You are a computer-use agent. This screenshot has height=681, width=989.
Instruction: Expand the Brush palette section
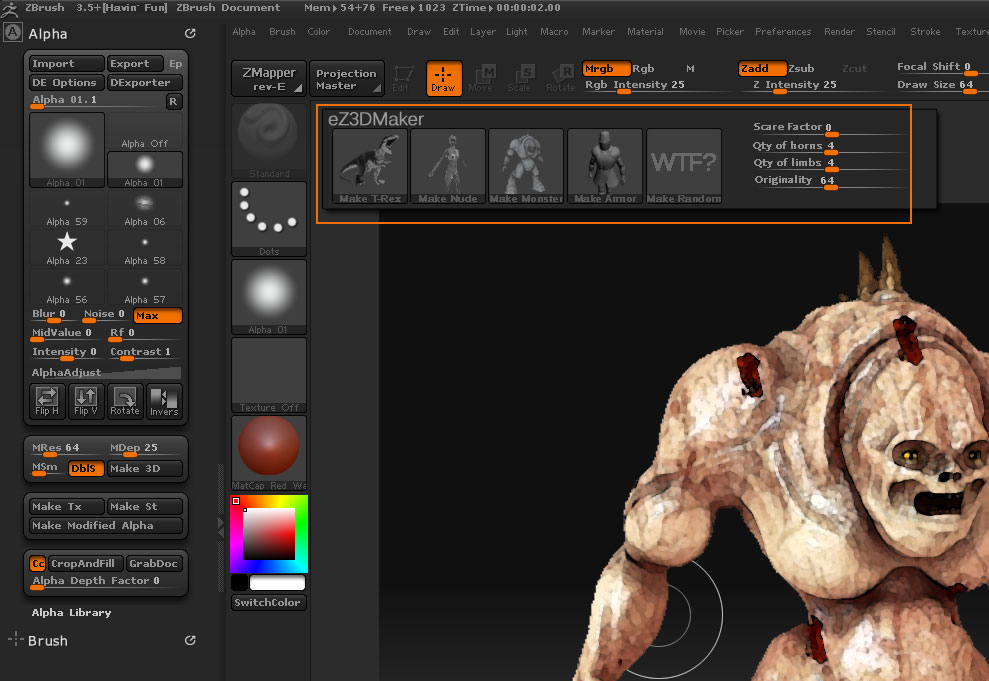pos(47,640)
